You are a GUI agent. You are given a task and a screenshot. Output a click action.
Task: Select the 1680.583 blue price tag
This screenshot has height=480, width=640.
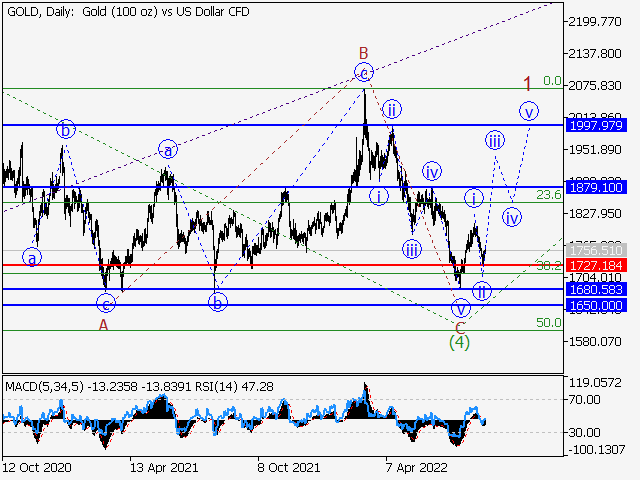point(596,289)
